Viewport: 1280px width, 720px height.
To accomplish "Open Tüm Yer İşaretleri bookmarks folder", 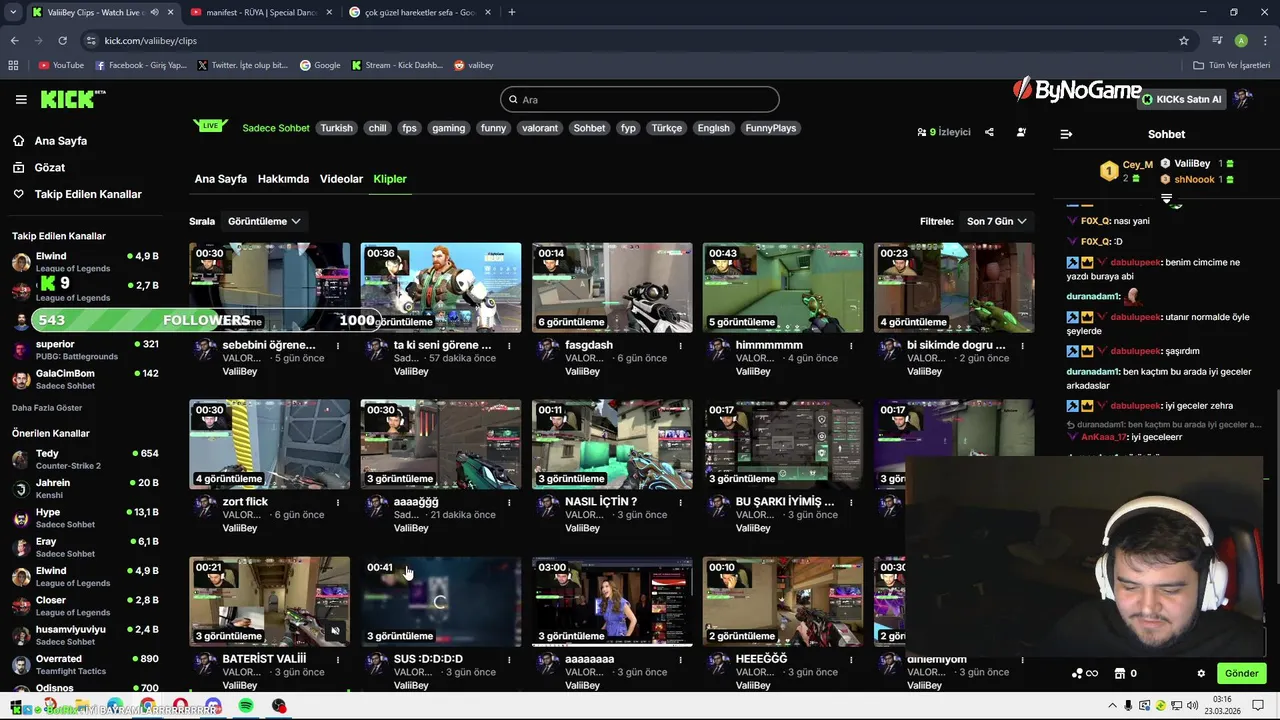I will (1231, 65).
